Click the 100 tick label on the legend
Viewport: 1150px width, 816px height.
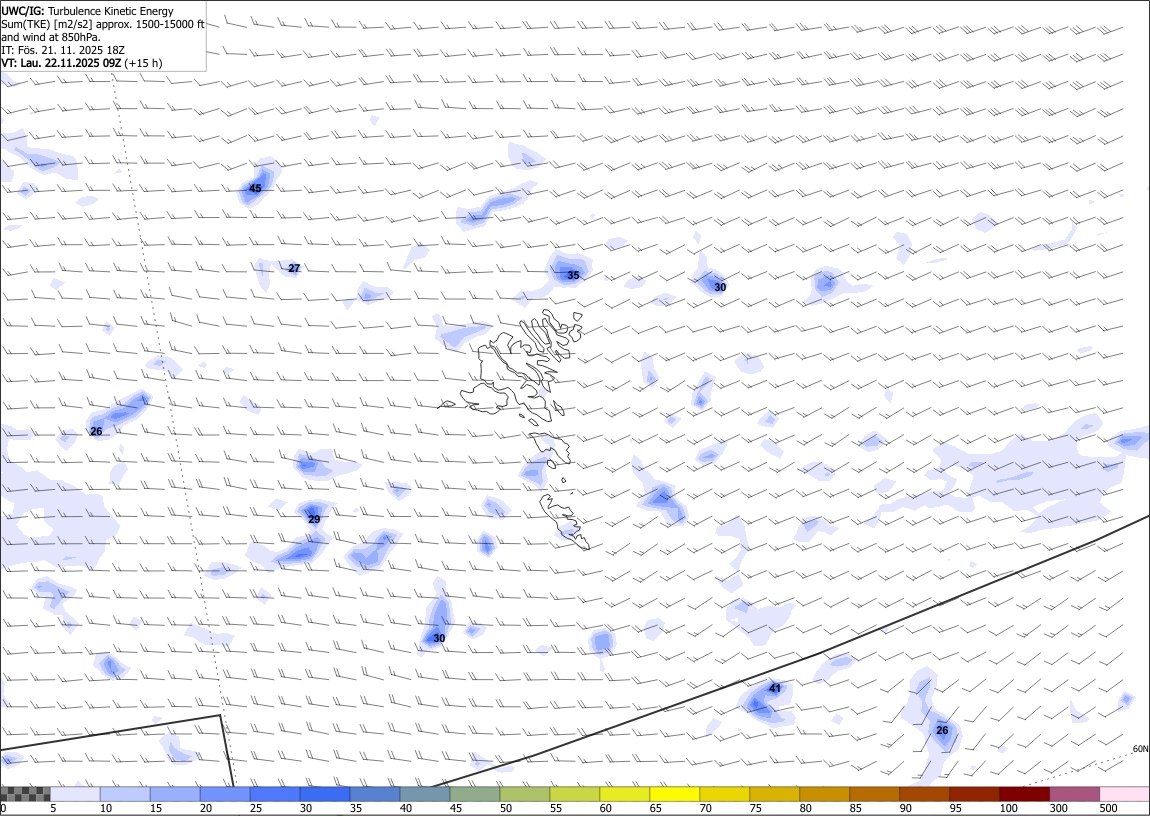pyautogui.click(x=1008, y=808)
